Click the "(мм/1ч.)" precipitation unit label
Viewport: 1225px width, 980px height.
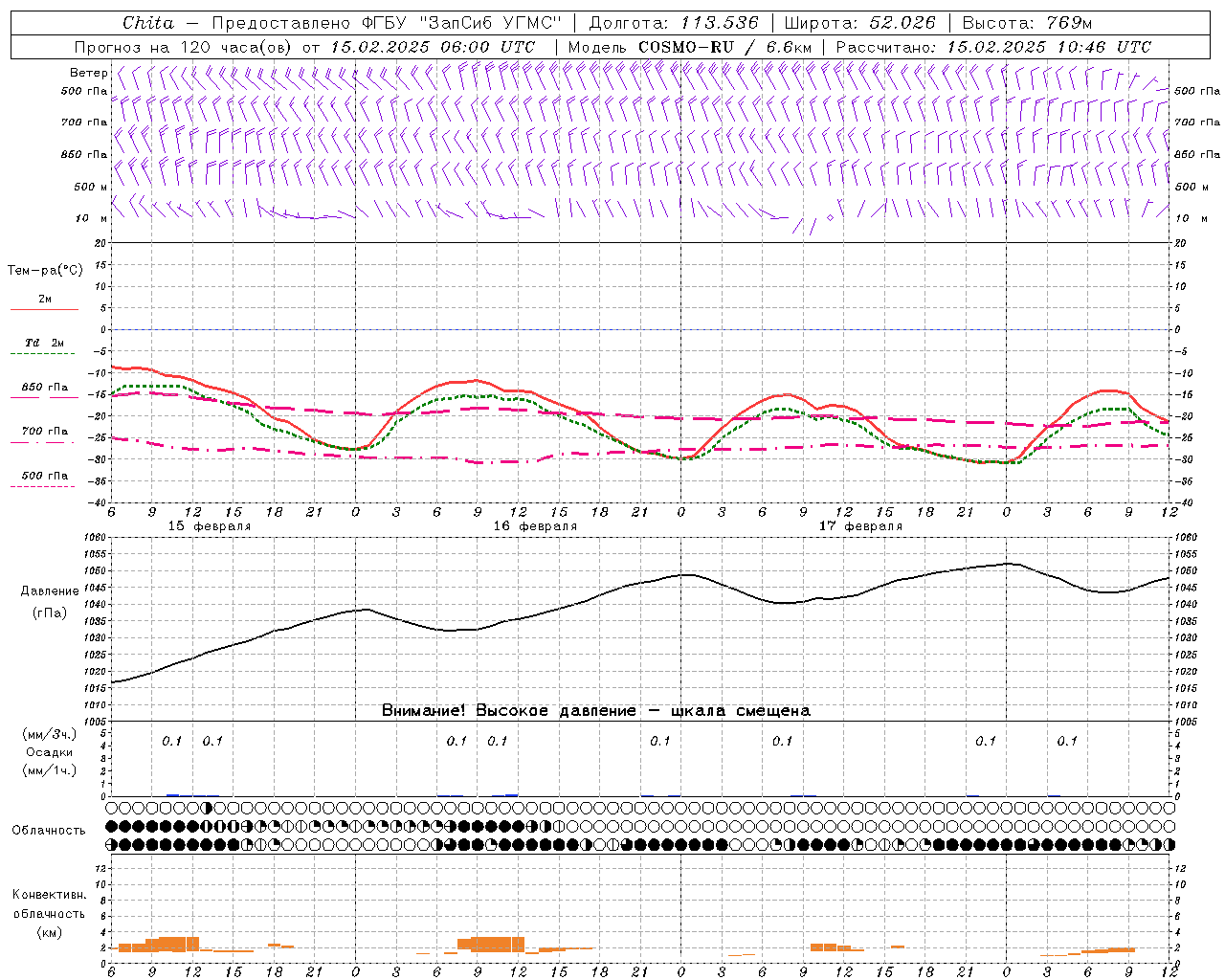[50, 770]
